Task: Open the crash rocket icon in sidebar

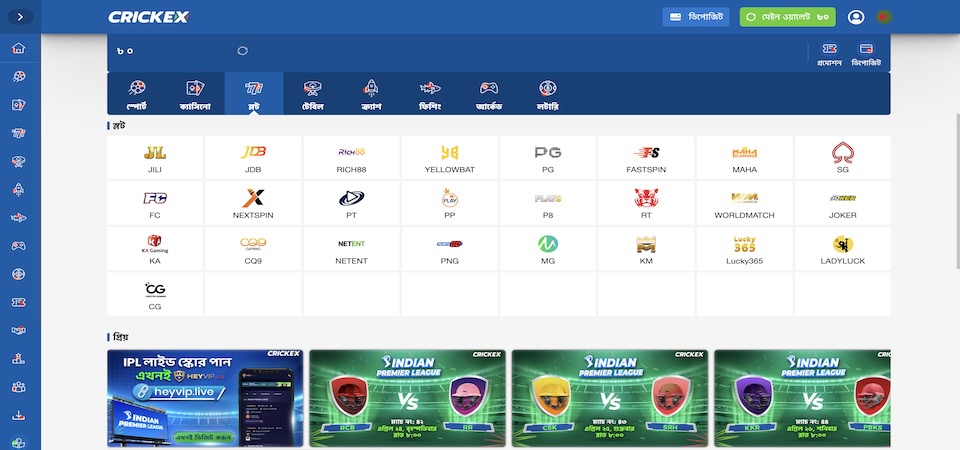Action: [x=19, y=189]
